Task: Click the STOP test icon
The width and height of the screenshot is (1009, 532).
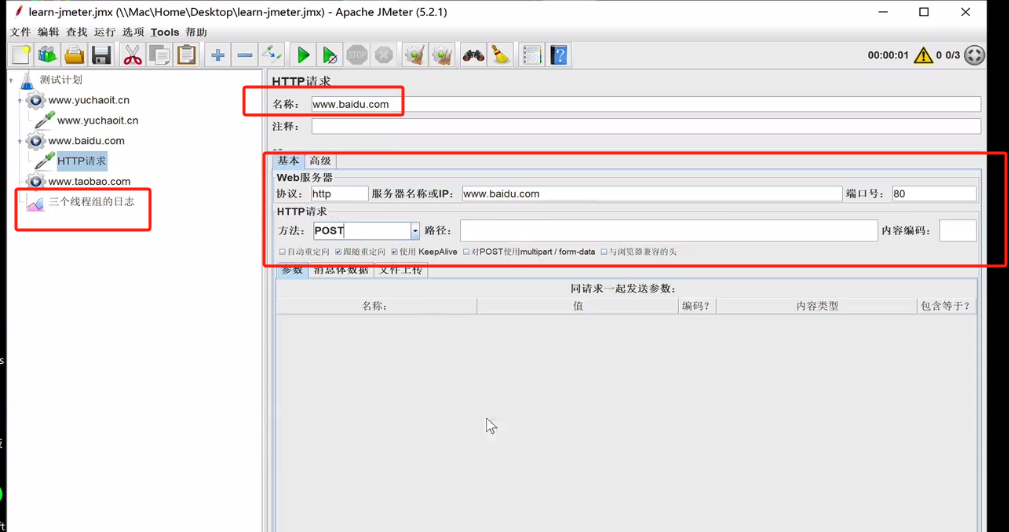Action: [x=357, y=55]
